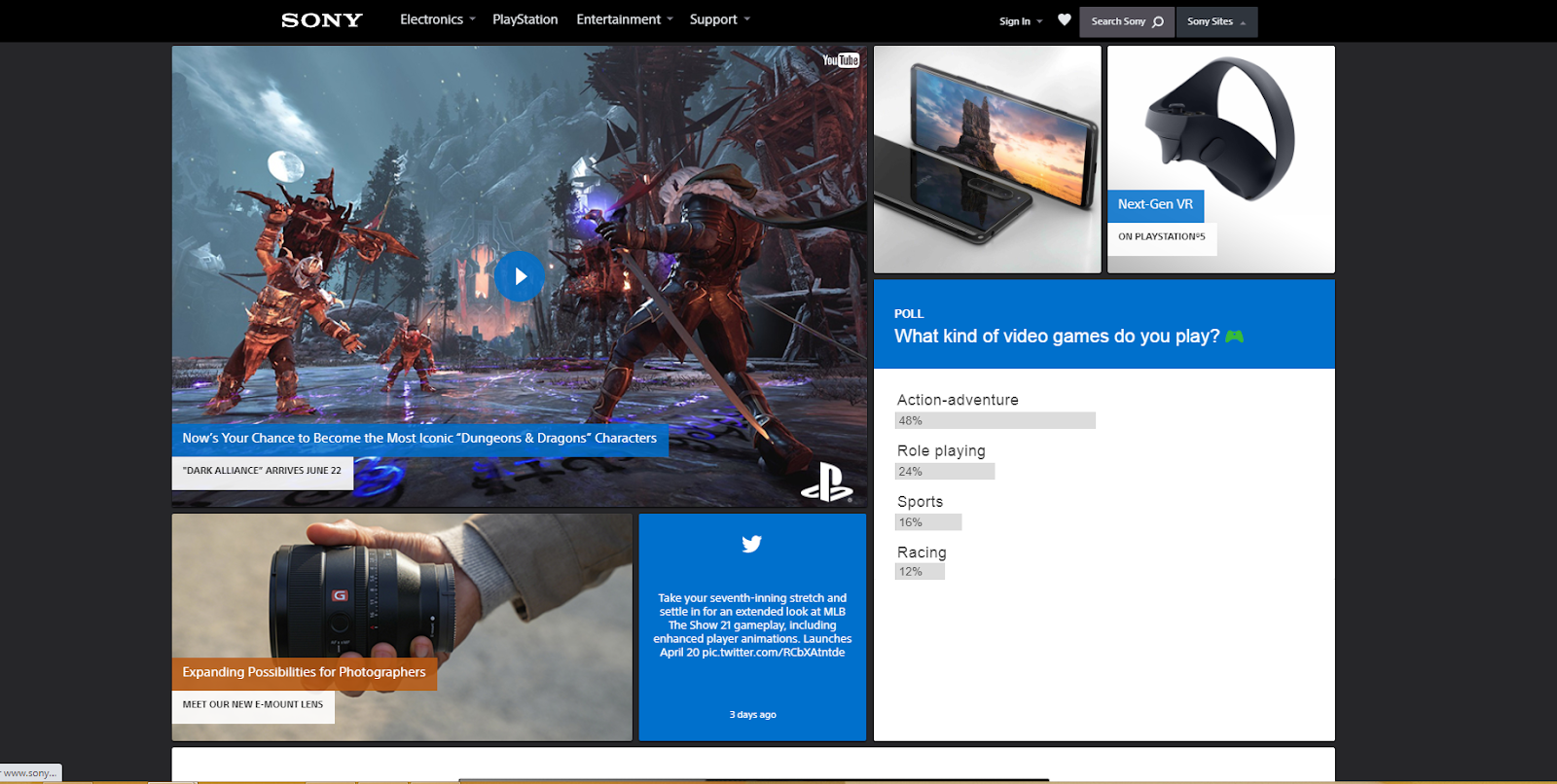Expand the Entertainment menu

[x=625, y=19]
